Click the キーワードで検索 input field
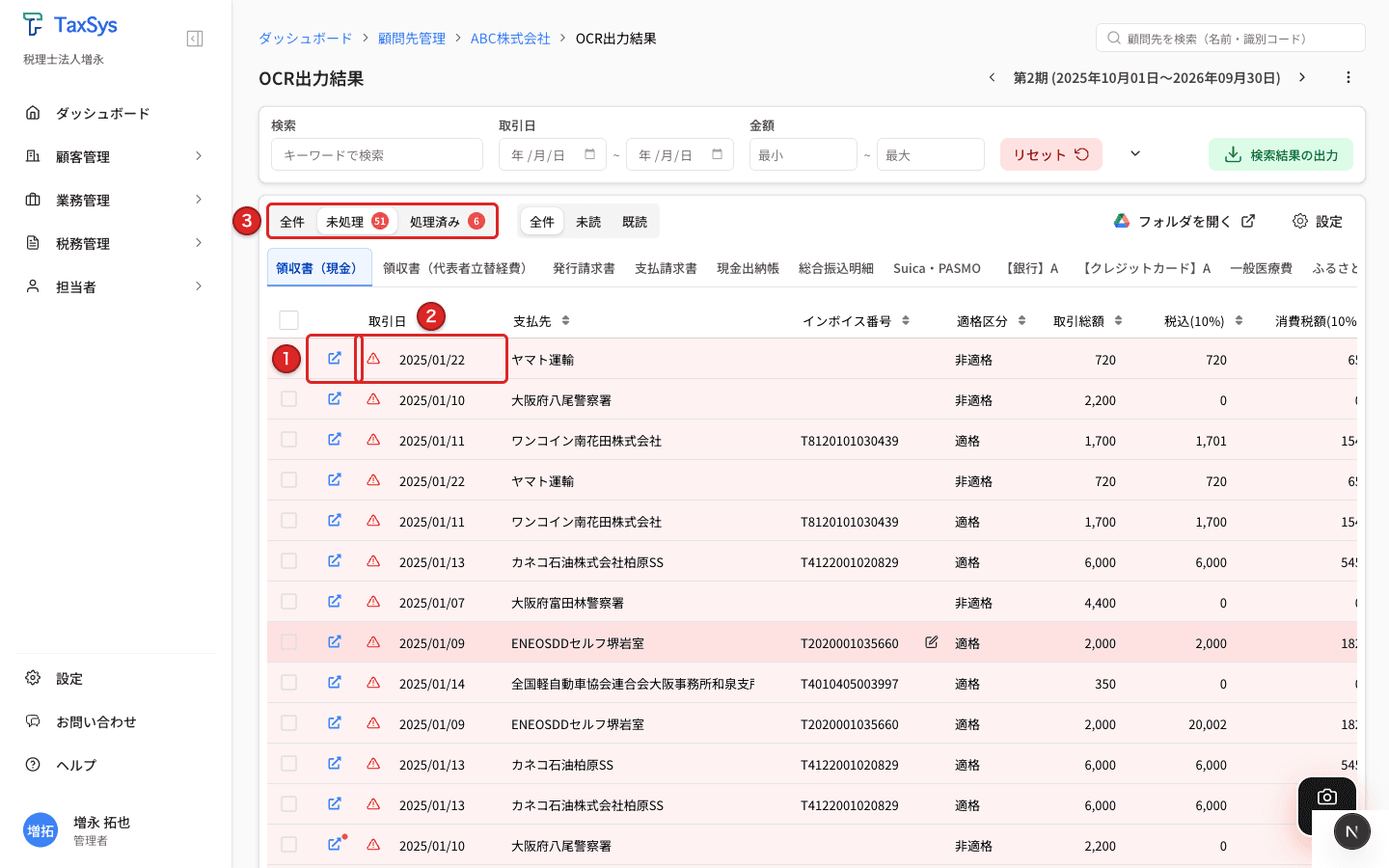The image size is (1389, 868). click(376, 154)
